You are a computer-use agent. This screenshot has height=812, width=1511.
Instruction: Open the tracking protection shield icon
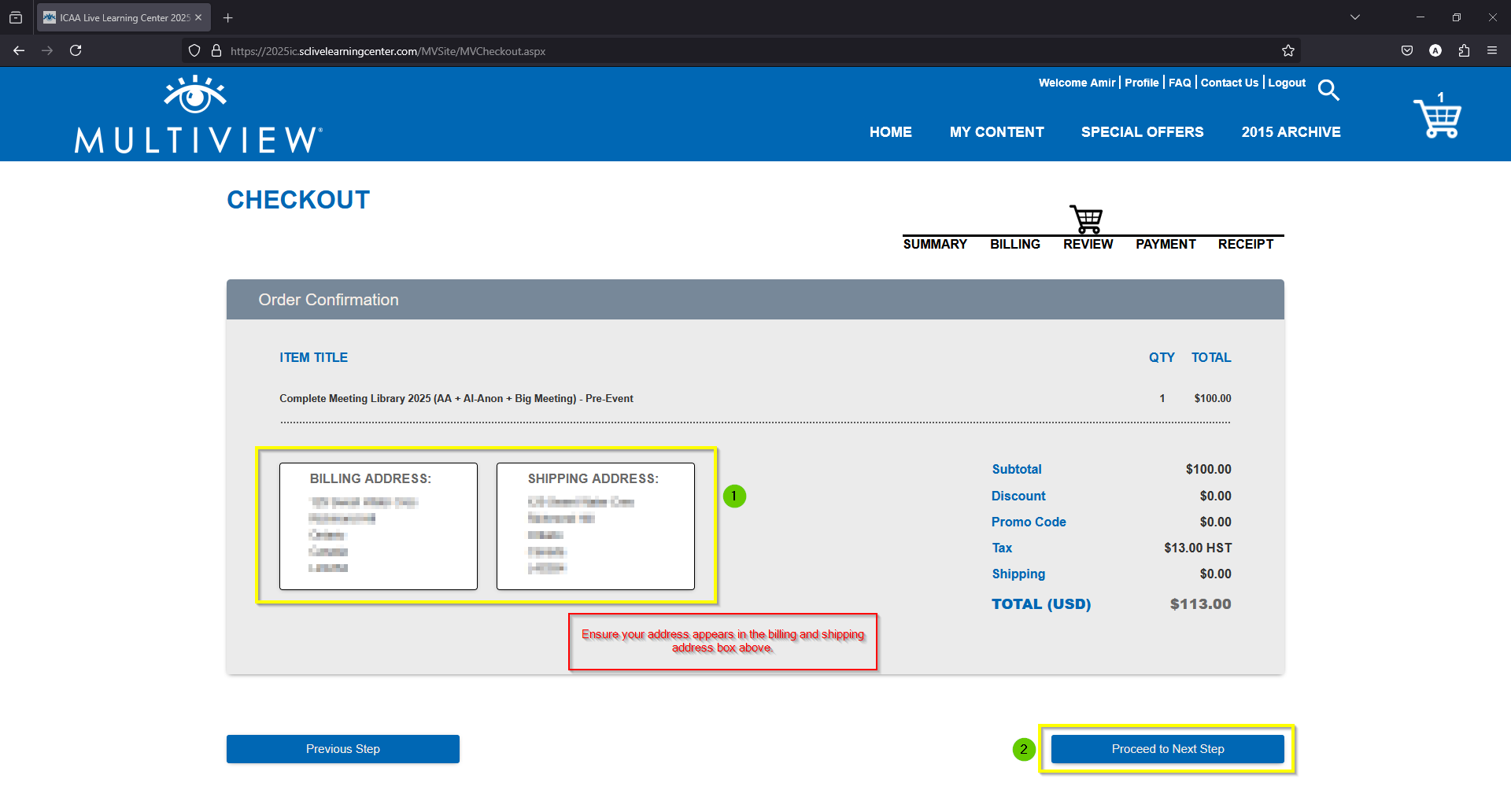click(x=194, y=50)
